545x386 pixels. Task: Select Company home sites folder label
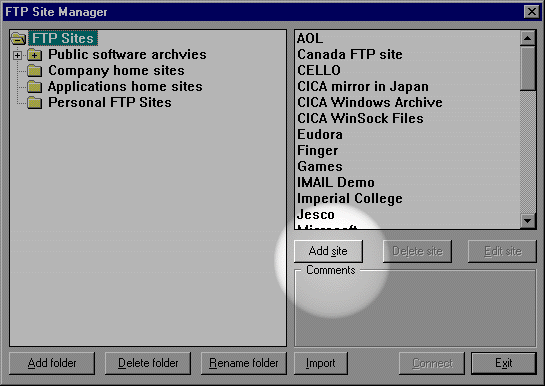pos(116,71)
